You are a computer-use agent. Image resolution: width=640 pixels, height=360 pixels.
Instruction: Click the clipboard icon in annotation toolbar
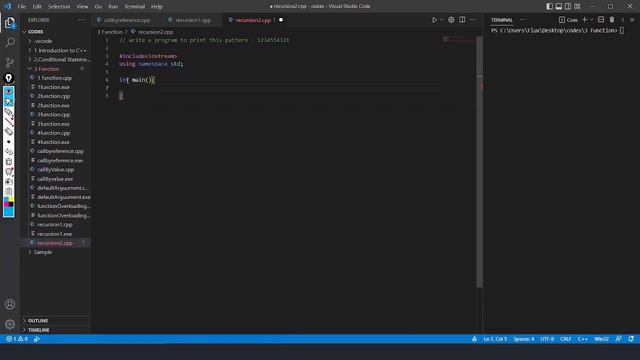pyautogui.click(x=9, y=191)
